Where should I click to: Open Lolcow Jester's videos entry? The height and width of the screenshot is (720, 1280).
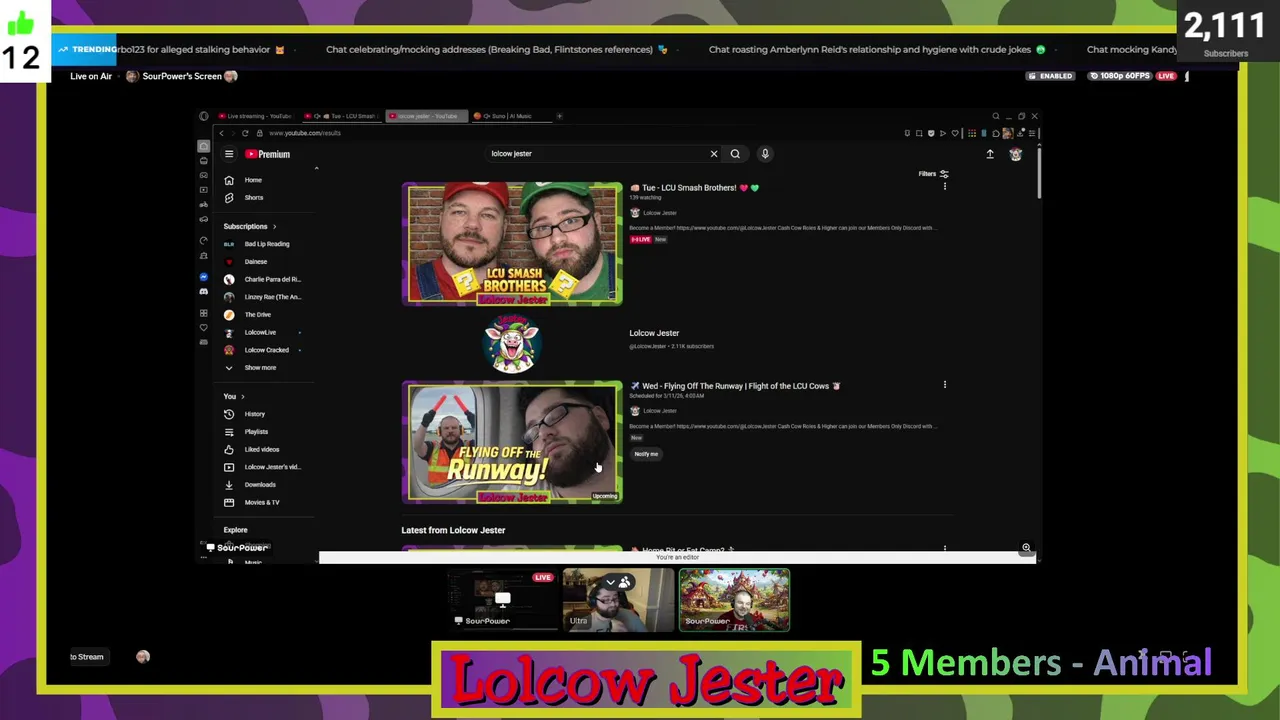tap(263, 467)
